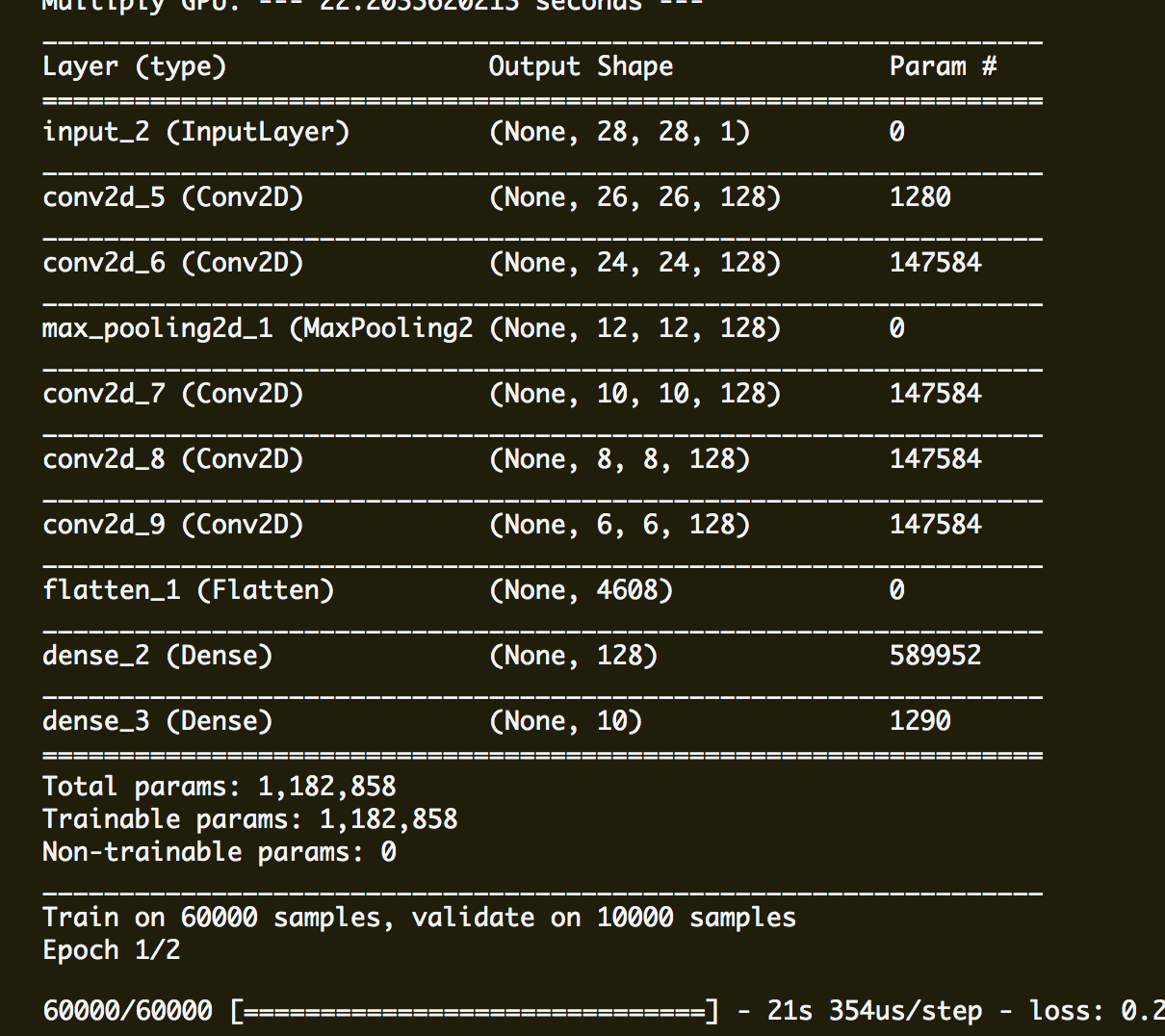Image resolution: width=1165 pixels, height=1036 pixels.
Task: Click the 'Layer (type)' column header
Action: click(135, 66)
